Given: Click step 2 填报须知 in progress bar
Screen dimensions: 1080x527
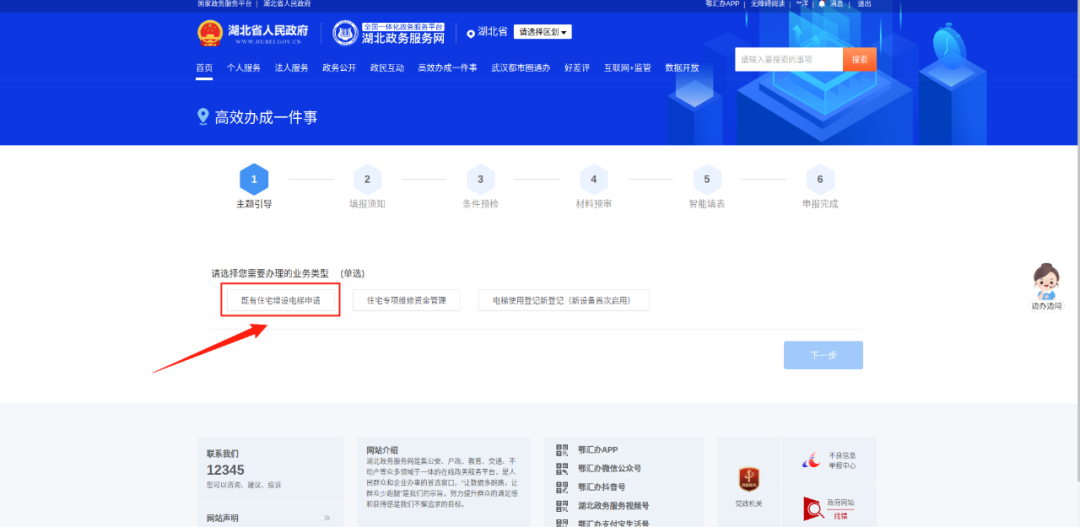Looking at the screenshot, I should pos(367,181).
